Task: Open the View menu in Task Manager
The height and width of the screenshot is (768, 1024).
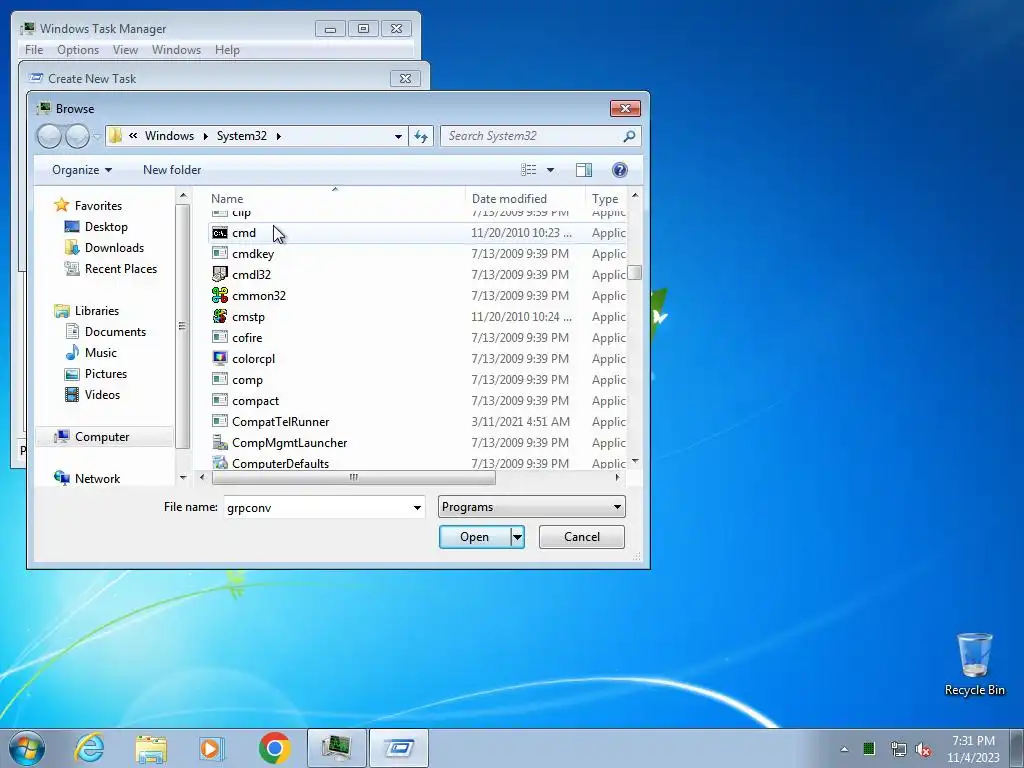Action: [125, 50]
